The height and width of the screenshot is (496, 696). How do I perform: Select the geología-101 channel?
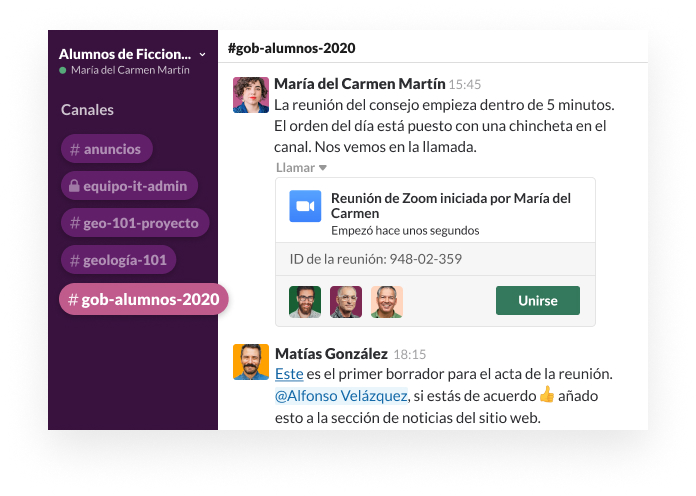[118, 261]
